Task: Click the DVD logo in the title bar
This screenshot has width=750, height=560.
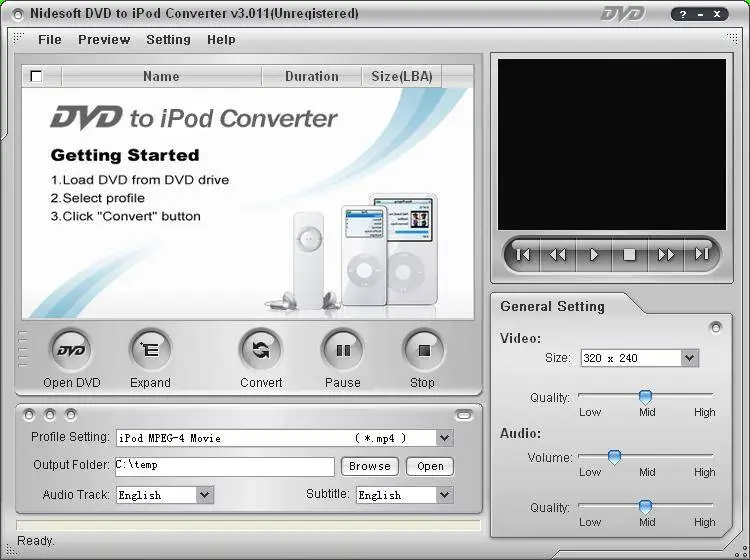Action: point(623,14)
